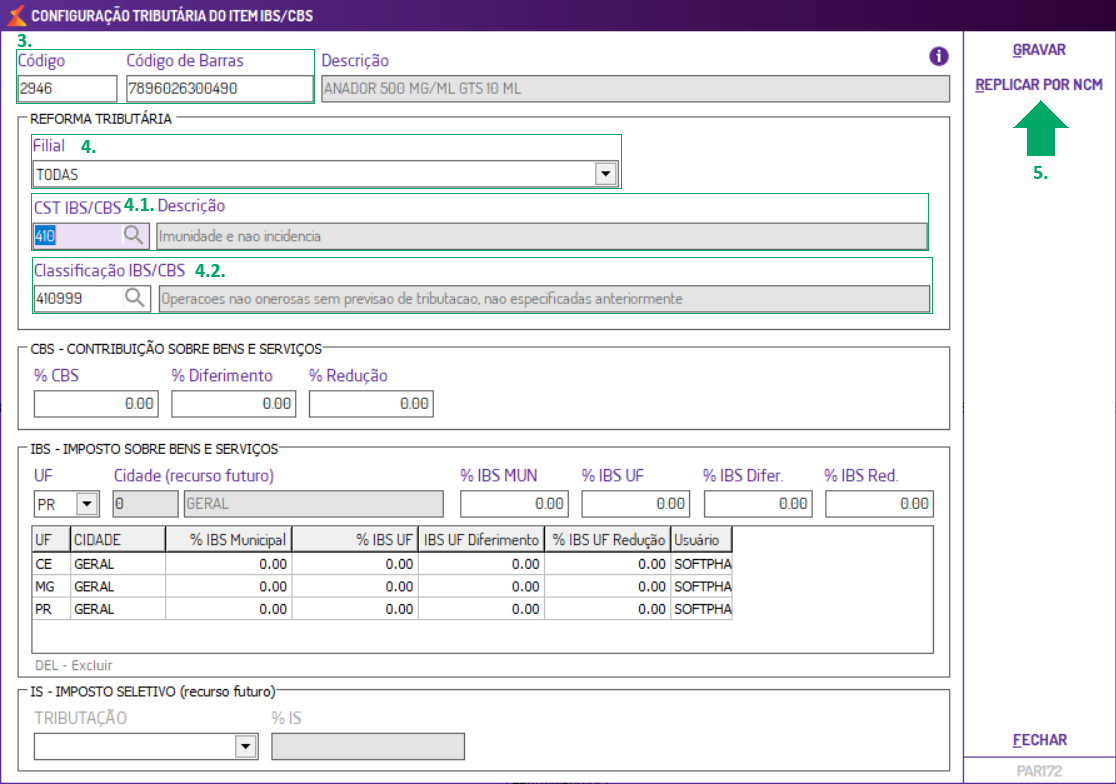The height and width of the screenshot is (784, 1116).
Task: Click the CST IBS/CBS code field
Action: pyautogui.click(x=76, y=236)
